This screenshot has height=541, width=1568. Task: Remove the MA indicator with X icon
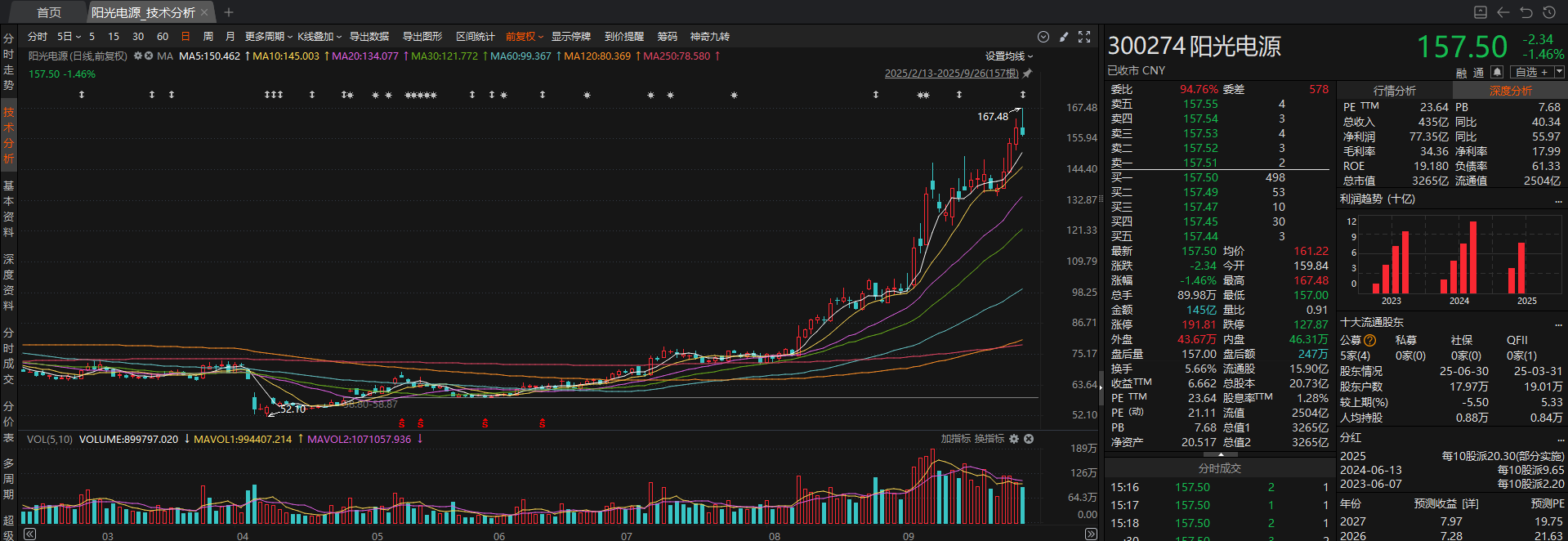coord(149,56)
